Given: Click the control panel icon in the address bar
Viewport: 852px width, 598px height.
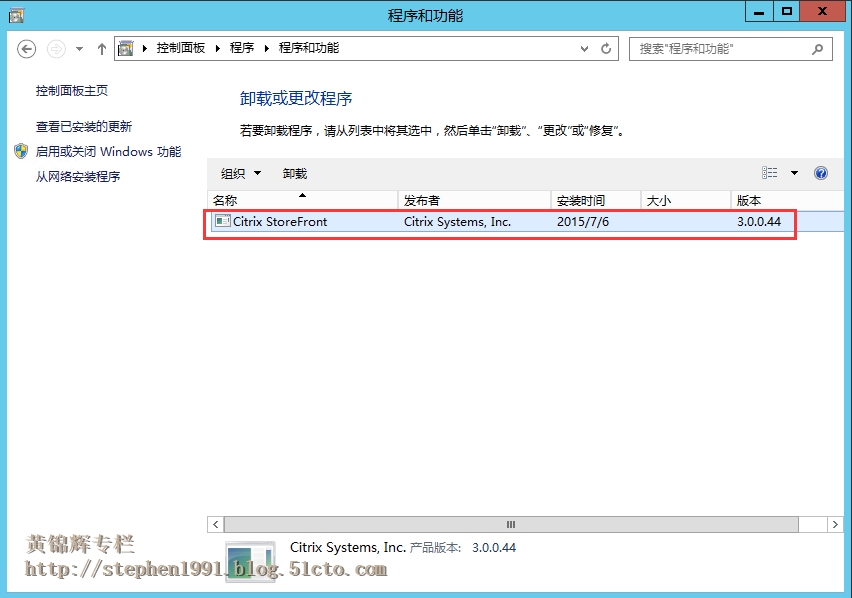Looking at the screenshot, I should (126, 48).
